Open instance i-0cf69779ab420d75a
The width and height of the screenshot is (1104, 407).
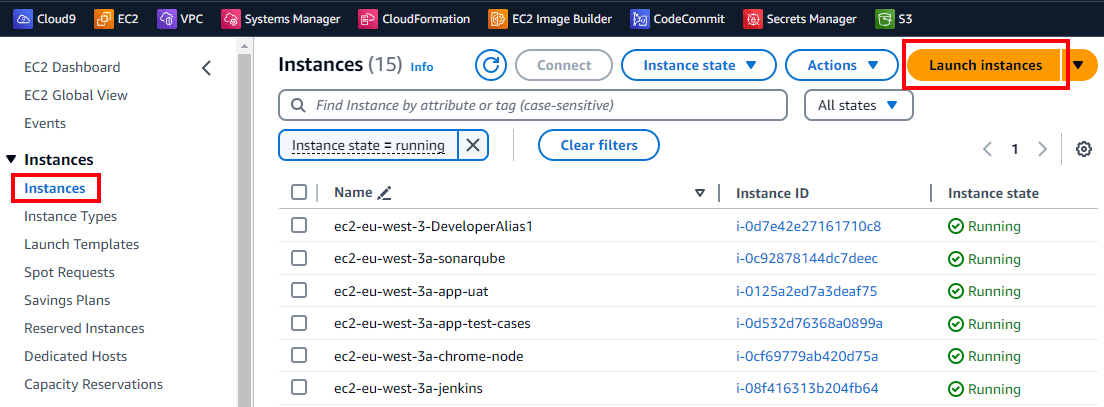click(x=807, y=356)
